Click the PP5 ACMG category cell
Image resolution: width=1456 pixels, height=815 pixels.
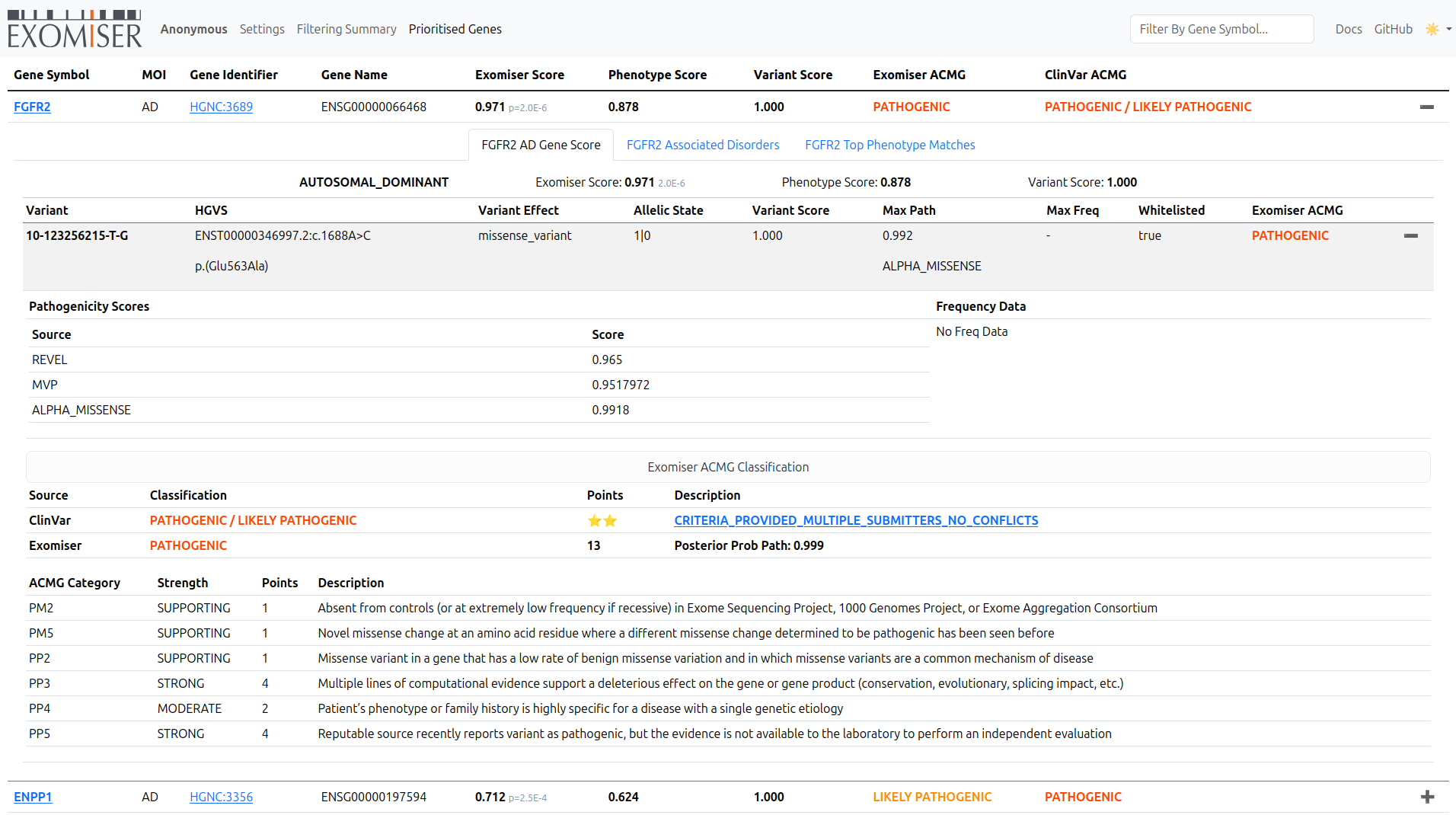click(40, 733)
